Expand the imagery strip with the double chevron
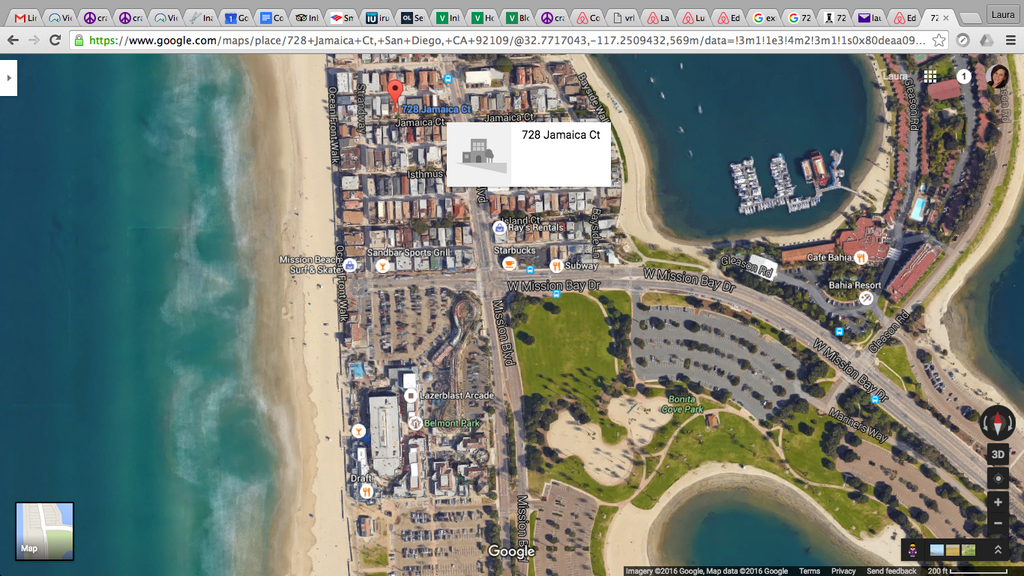Screen dimensions: 1024x576 tap(997, 550)
